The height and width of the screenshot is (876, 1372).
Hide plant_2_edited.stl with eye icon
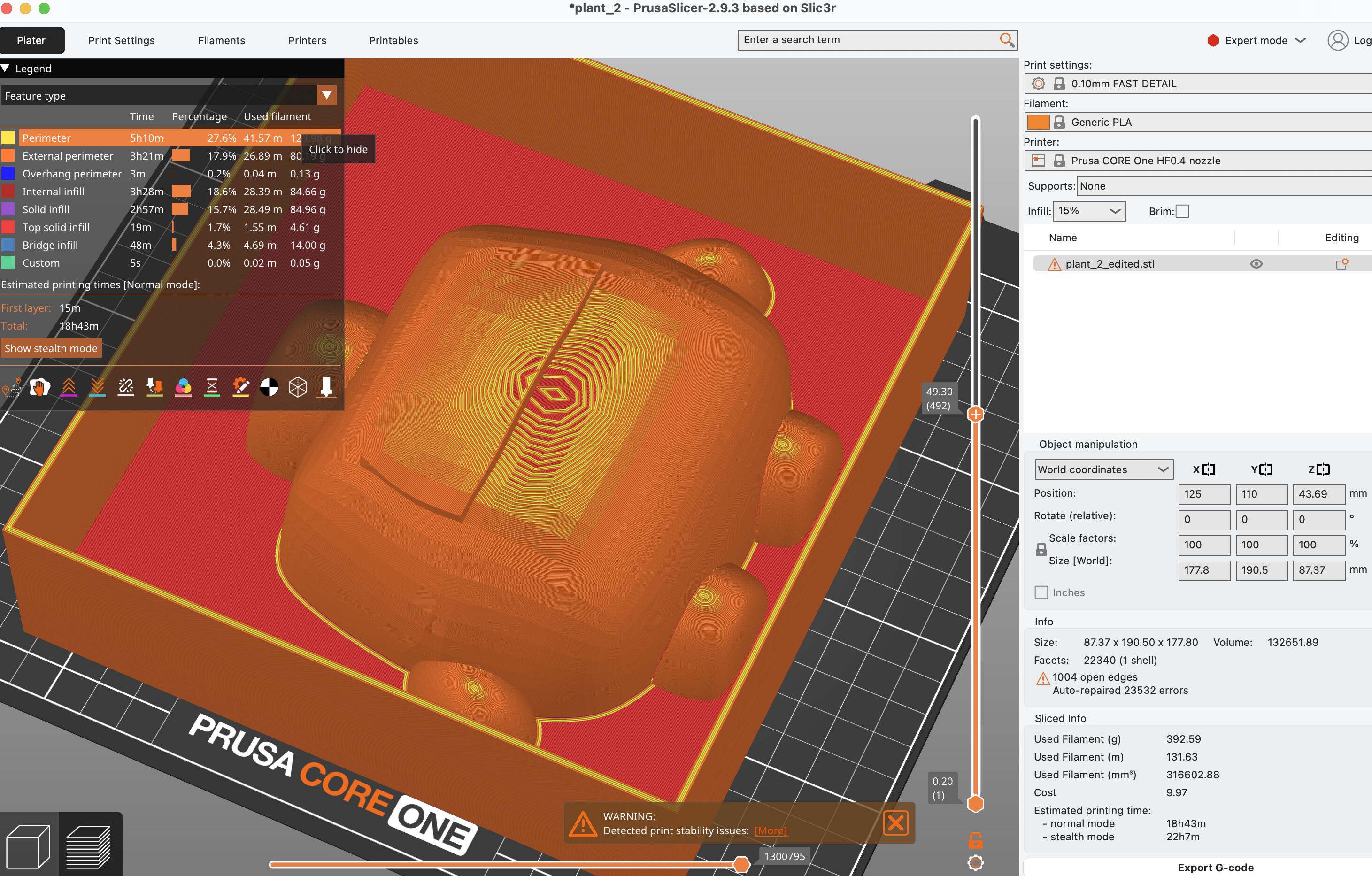(1256, 264)
